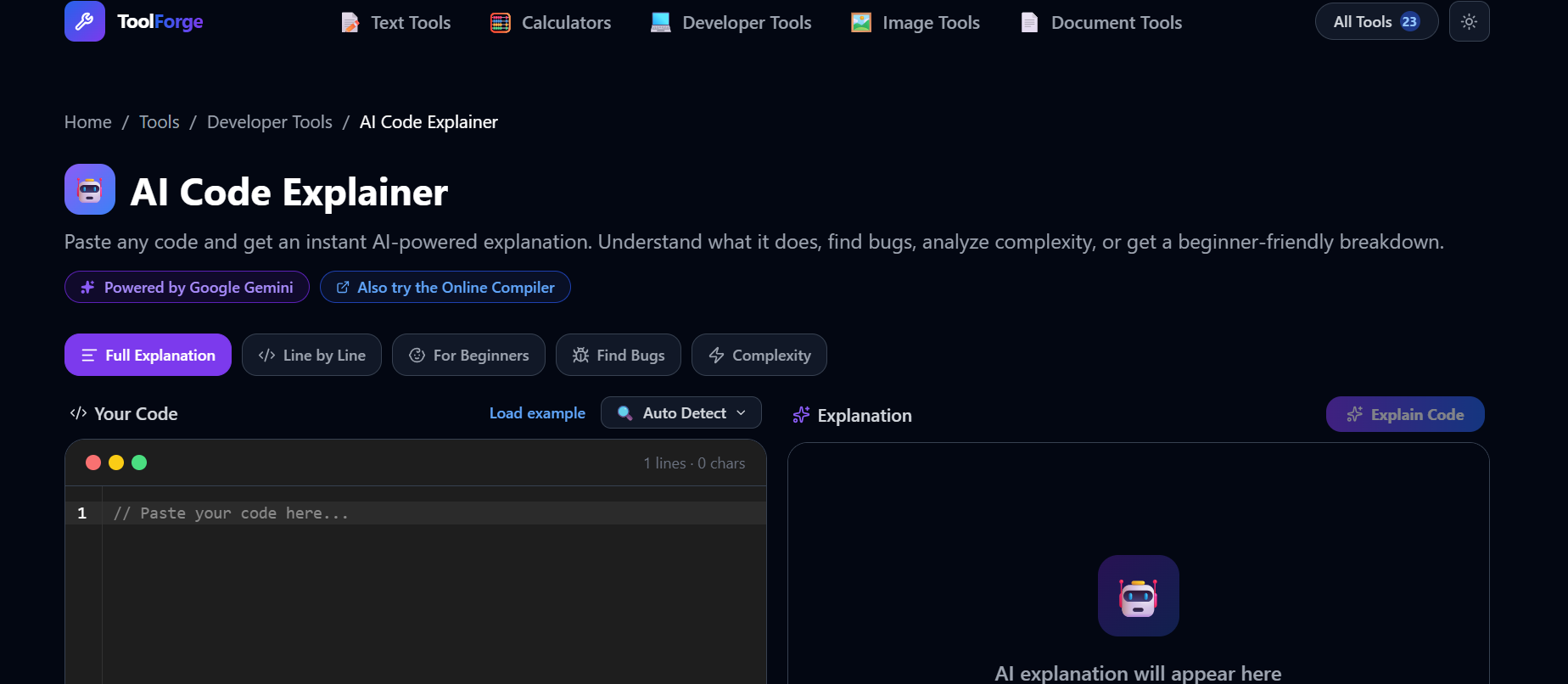This screenshot has width=1568, height=684.
Task: Click the Calculators abacus icon
Action: (x=501, y=23)
